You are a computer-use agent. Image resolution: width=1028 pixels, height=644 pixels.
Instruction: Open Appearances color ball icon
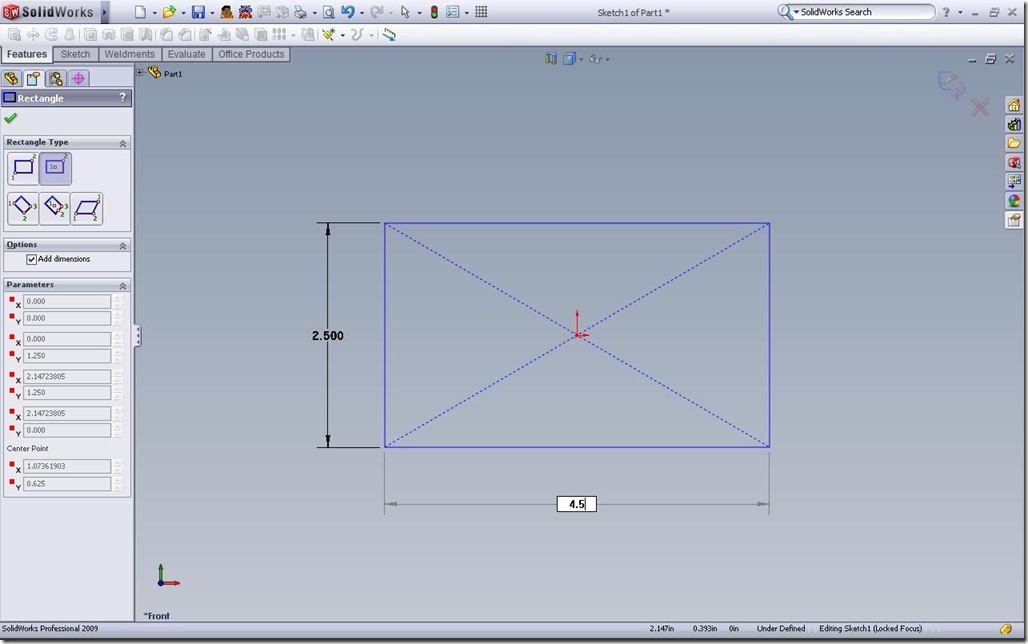click(1014, 201)
